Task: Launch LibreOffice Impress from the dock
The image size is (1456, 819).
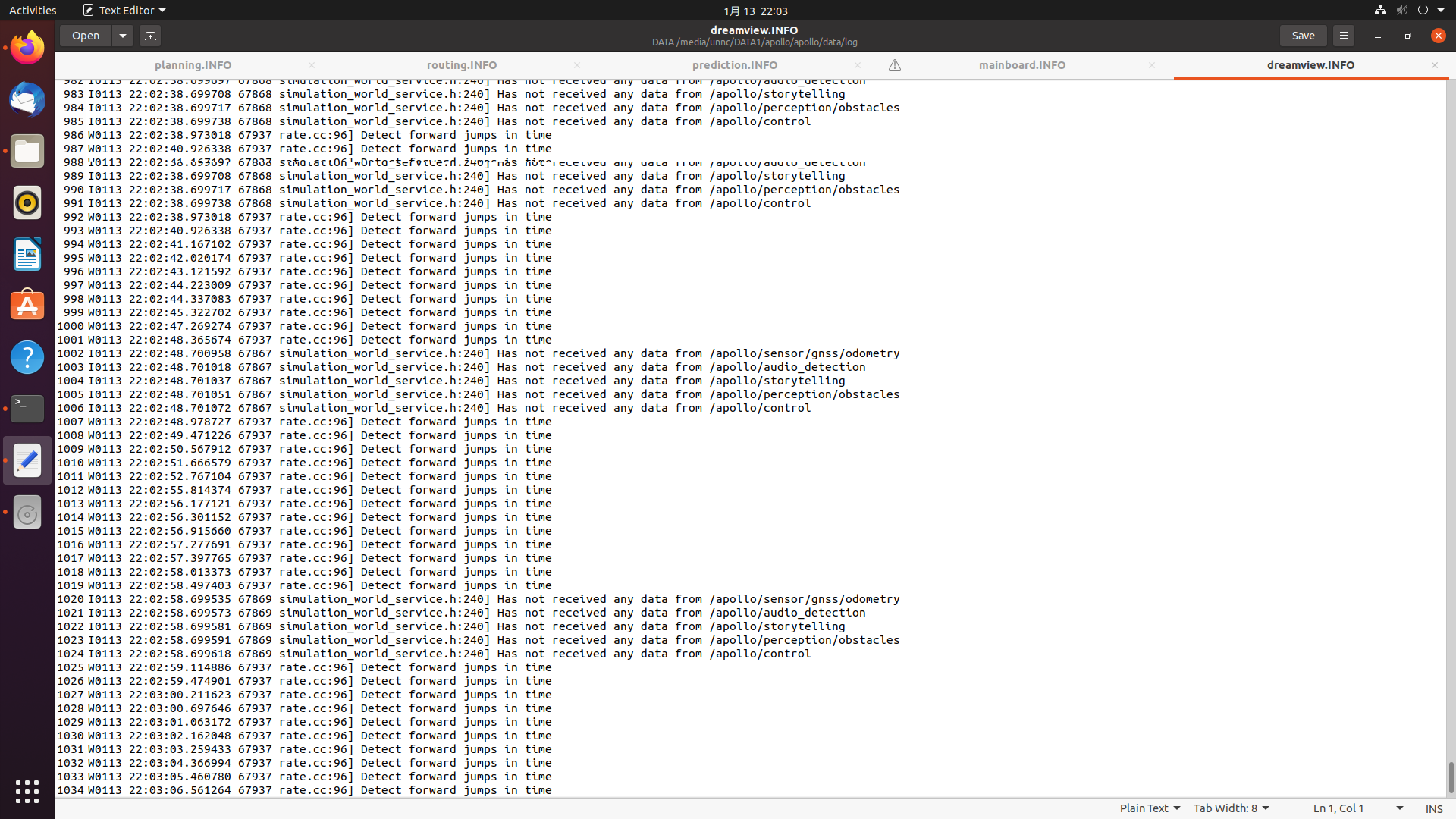Action: tap(27, 254)
